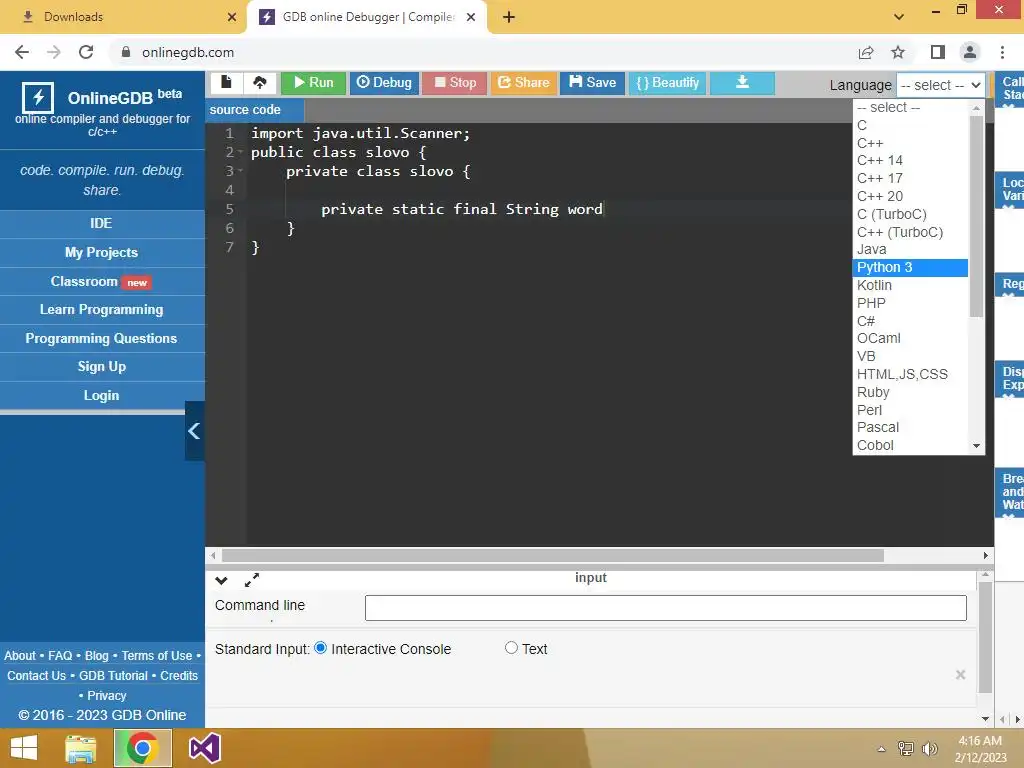Share the source code
The height and width of the screenshot is (768, 1024).
point(524,83)
